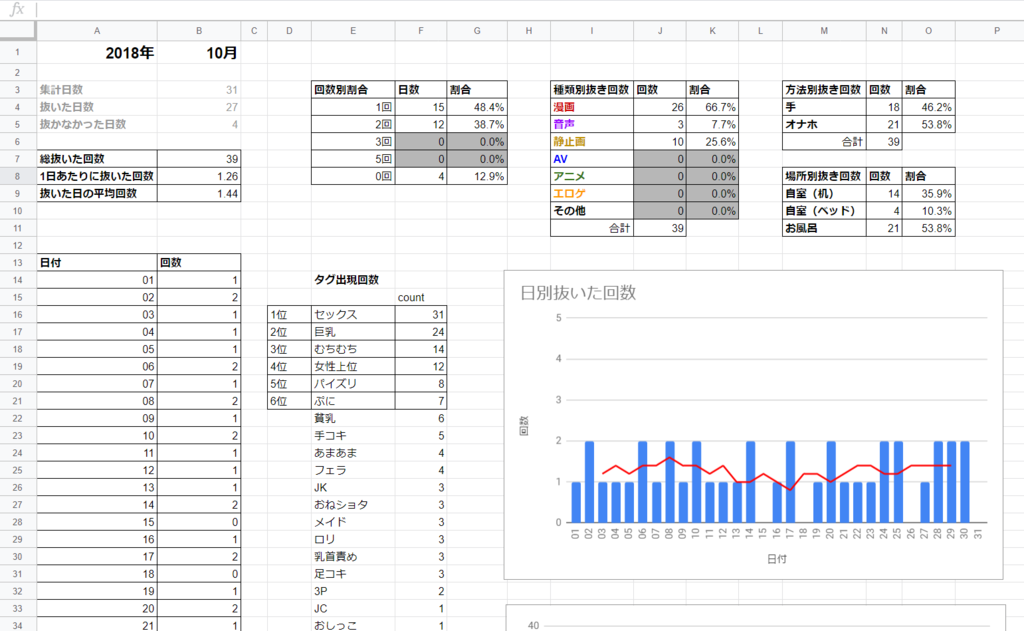Select the "38.7%" percentage cell
The width and height of the screenshot is (1024, 631).
[x=477, y=124]
